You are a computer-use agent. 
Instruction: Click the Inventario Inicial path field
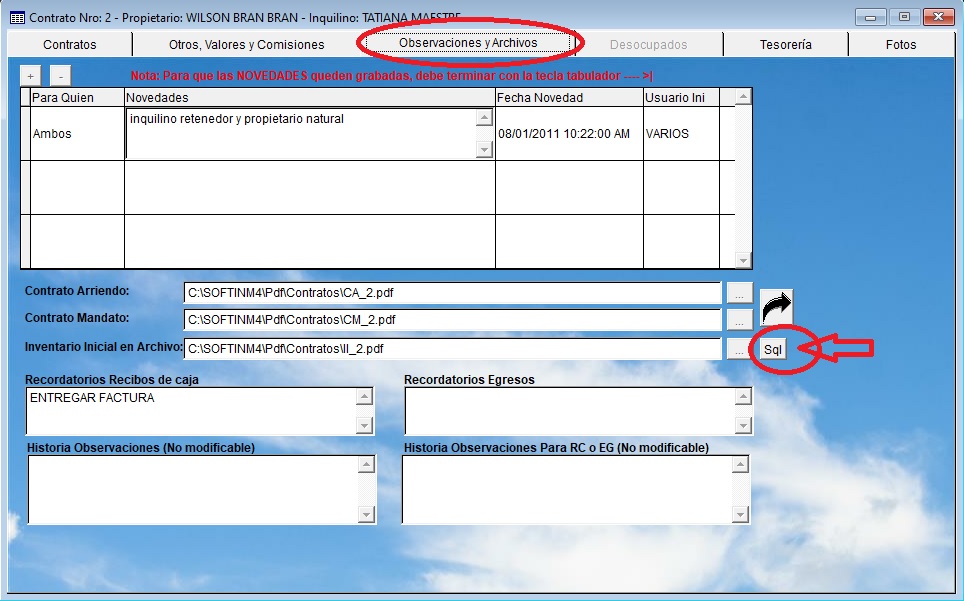click(452, 349)
